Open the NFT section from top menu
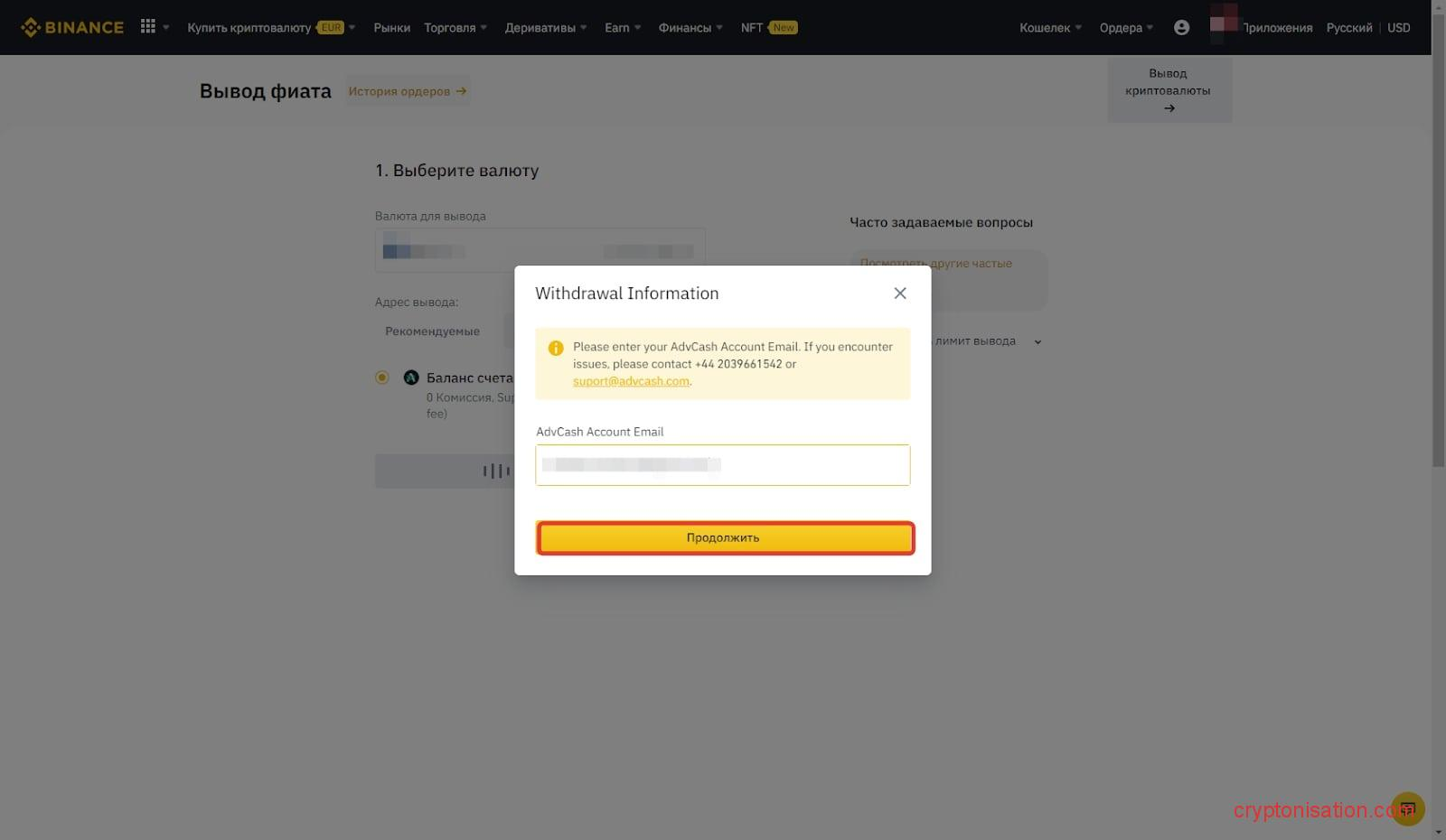The height and width of the screenshot is (840, 1446). coord(752,27)
